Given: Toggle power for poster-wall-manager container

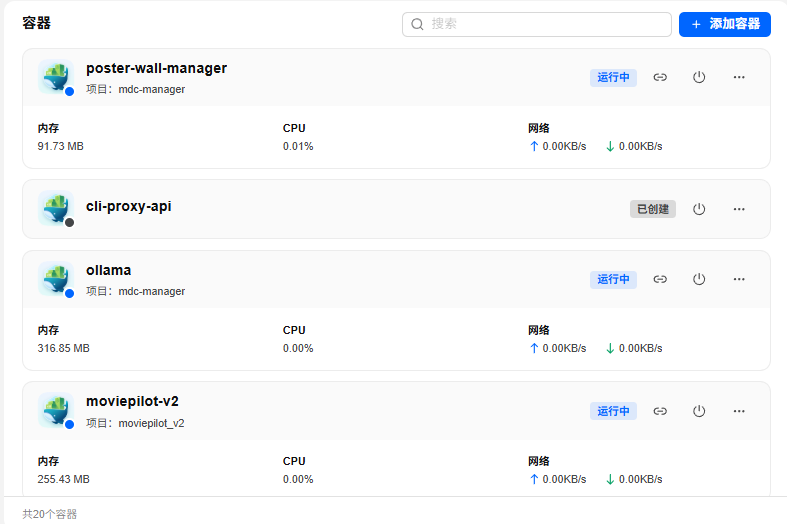Looking at the screenshot, I should pos(699,77).
